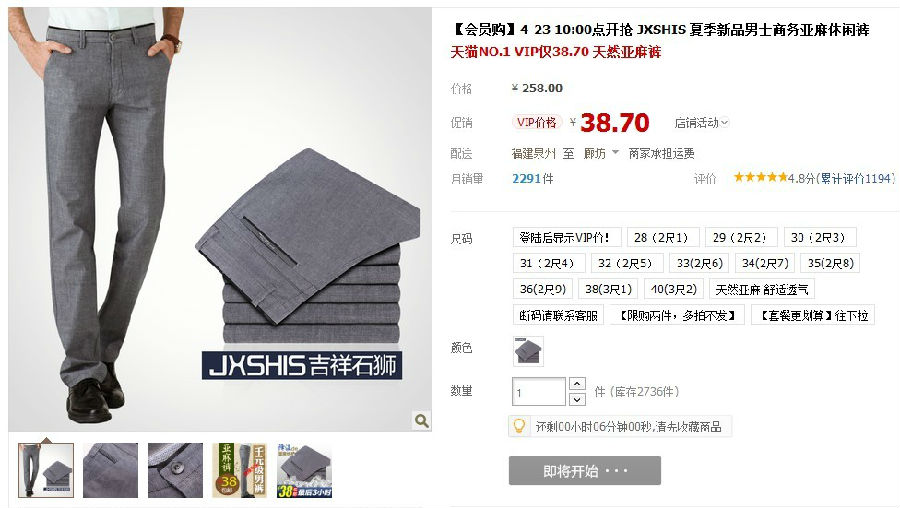This screenshot has height=508, width=900.
Task: Select the gray pants color swatch
Action: [528, 351]
